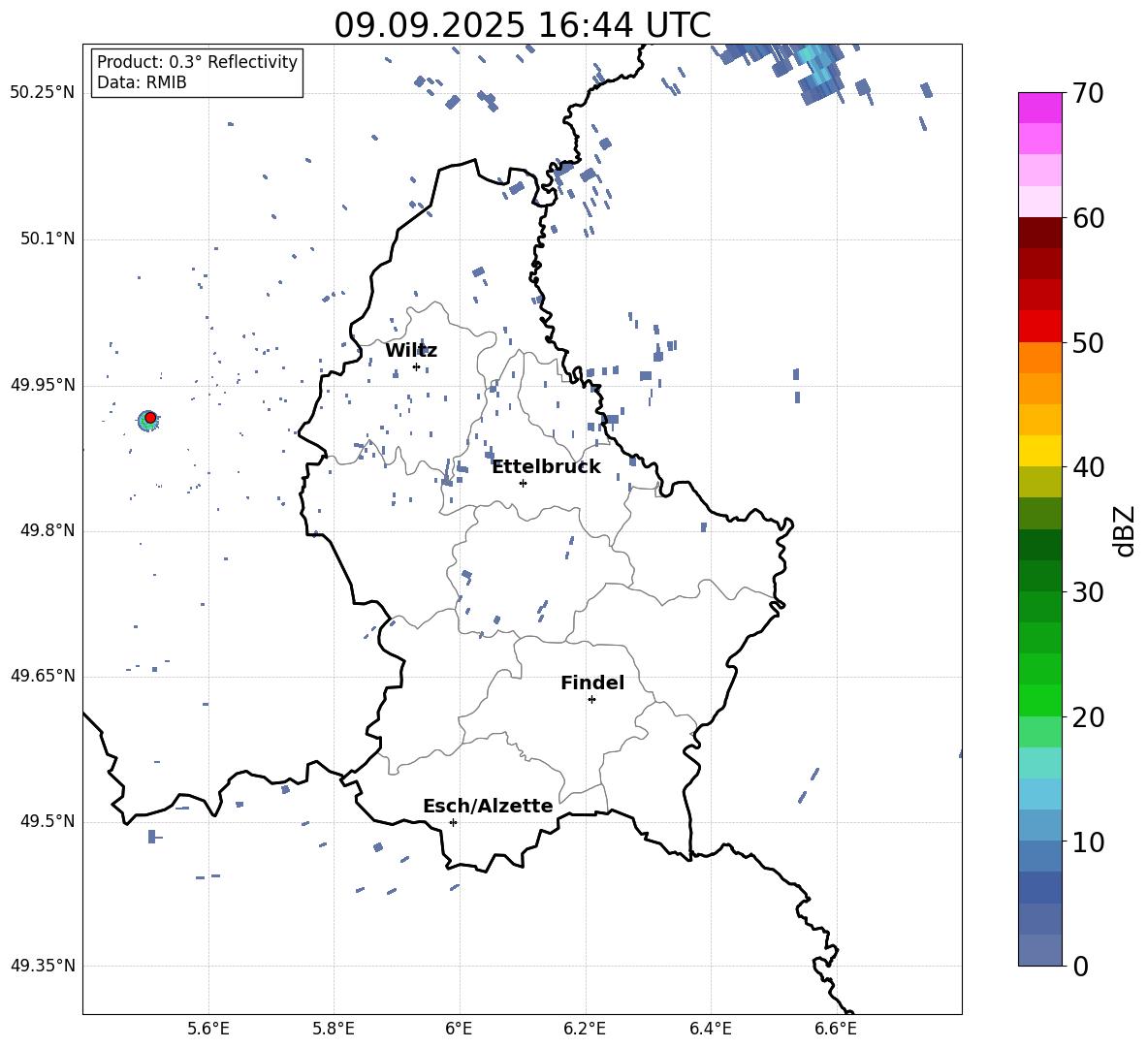This screenshot has width=1148, height=1048.
Task: Click the 49.35°N latitude label
Action: [43, 966]
